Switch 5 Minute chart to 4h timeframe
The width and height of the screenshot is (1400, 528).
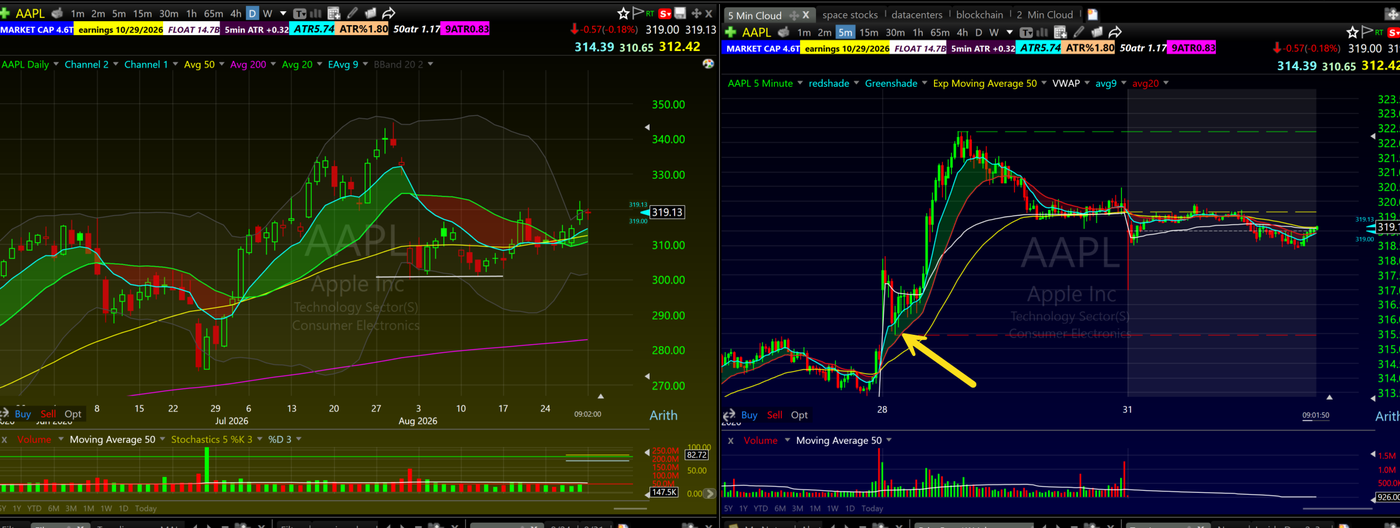962,33
